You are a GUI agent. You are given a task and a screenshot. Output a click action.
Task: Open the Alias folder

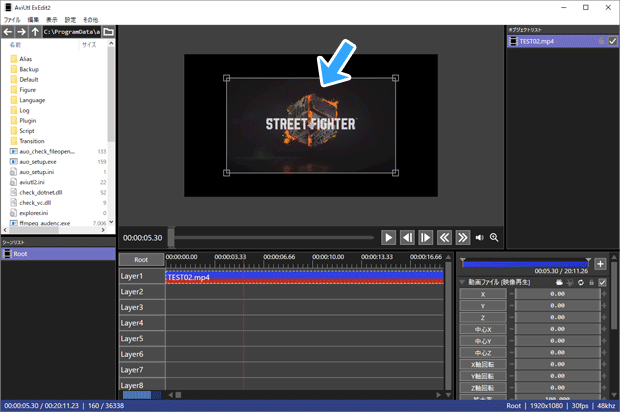[25, 59]
